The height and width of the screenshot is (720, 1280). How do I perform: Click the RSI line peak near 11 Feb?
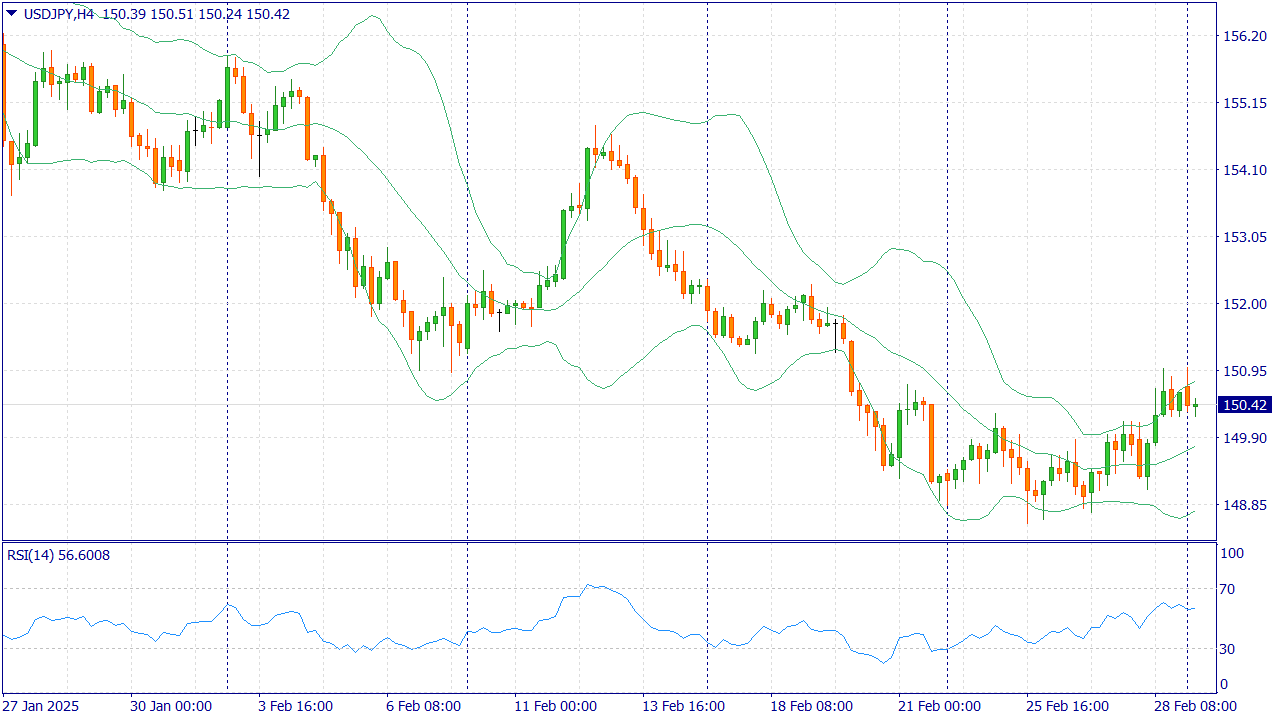588,585
